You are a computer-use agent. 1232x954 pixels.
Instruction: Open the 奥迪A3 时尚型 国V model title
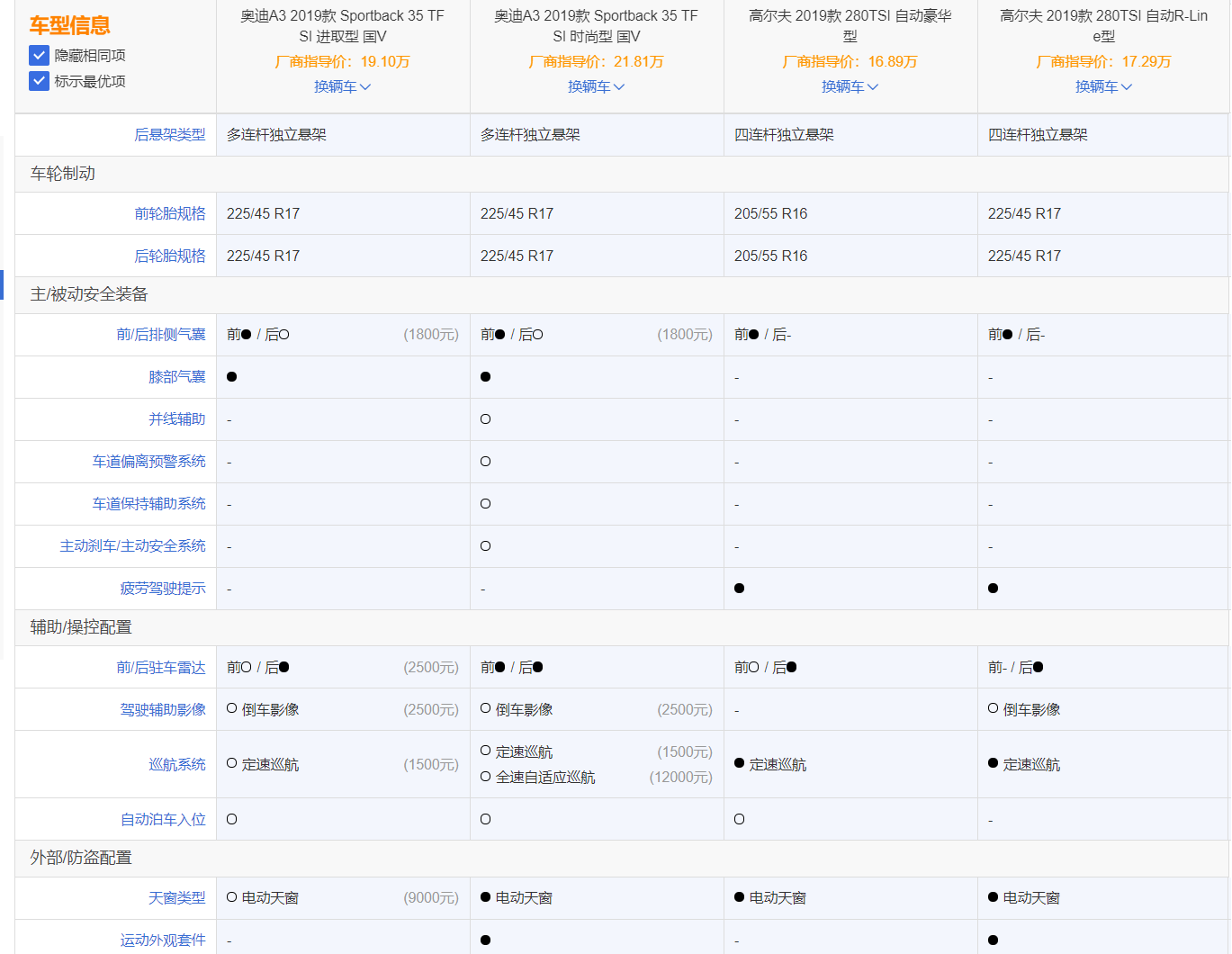coord(596,26)
